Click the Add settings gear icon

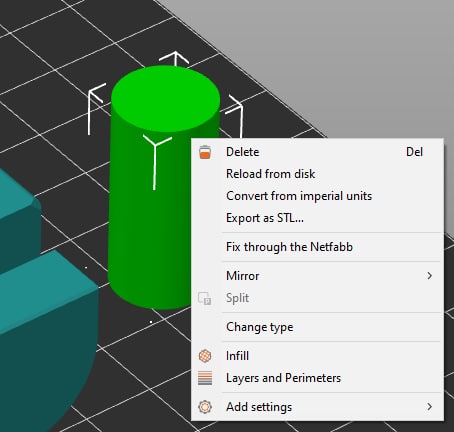(x=205, y=407)
